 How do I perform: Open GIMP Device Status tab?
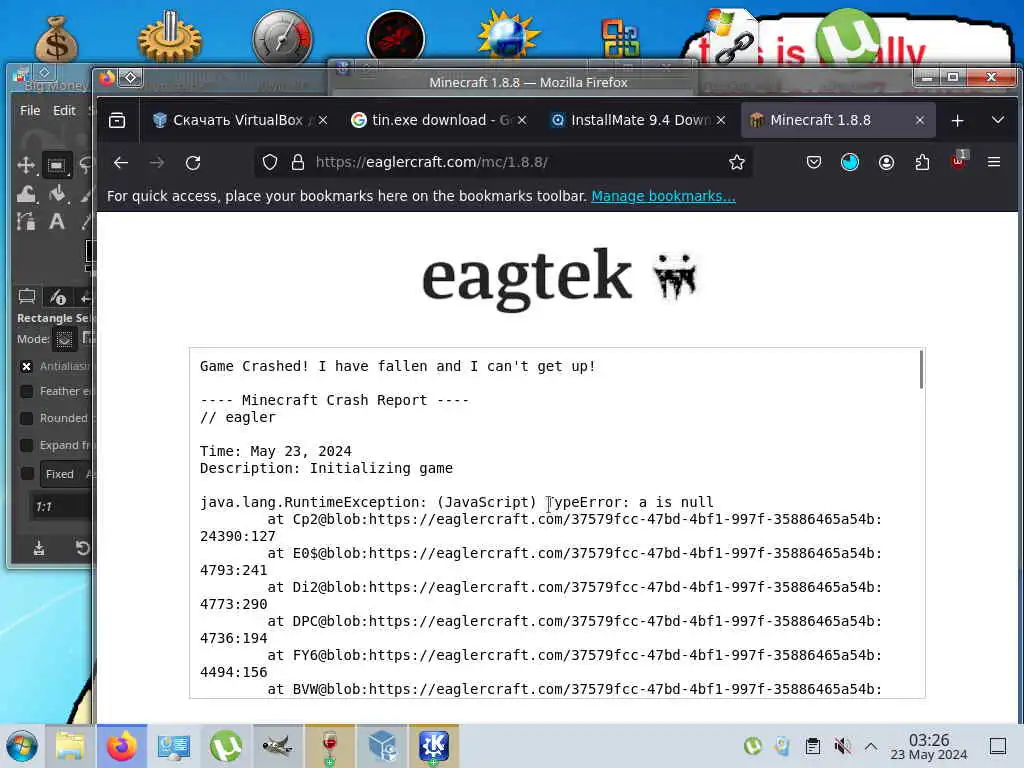[x=57, y=297]
